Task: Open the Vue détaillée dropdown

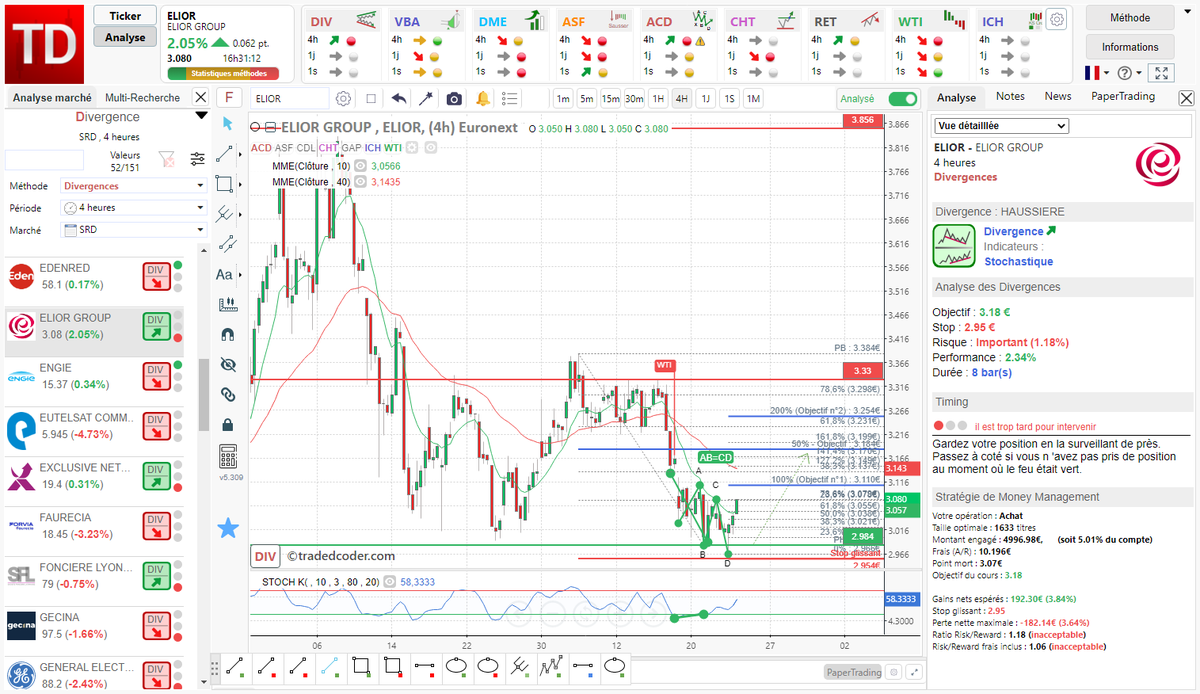Action: click(x=1001, y=126)
